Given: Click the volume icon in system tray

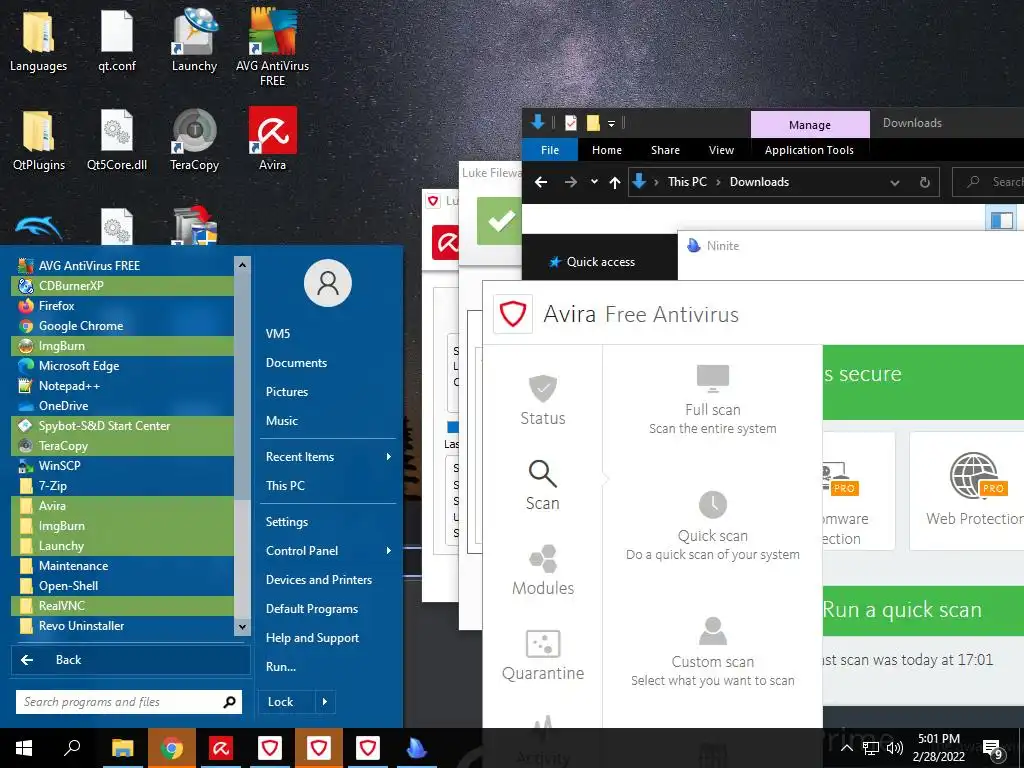Looking at the screenshot, I should [x=895, y=748].
